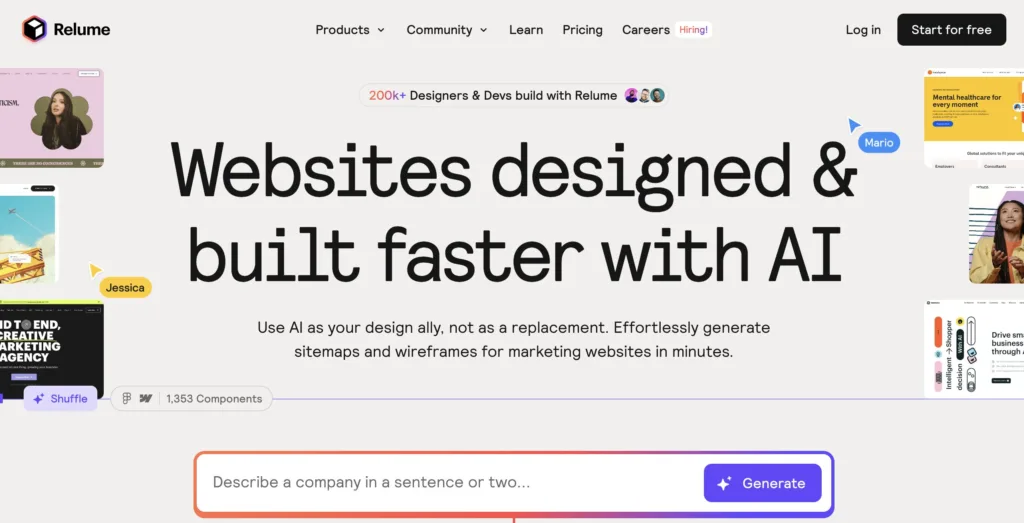The height and width of the screenshot is (523, 1024).
Task: Click the blue Mario cursor arrow
Action: [x=853, y=125]
